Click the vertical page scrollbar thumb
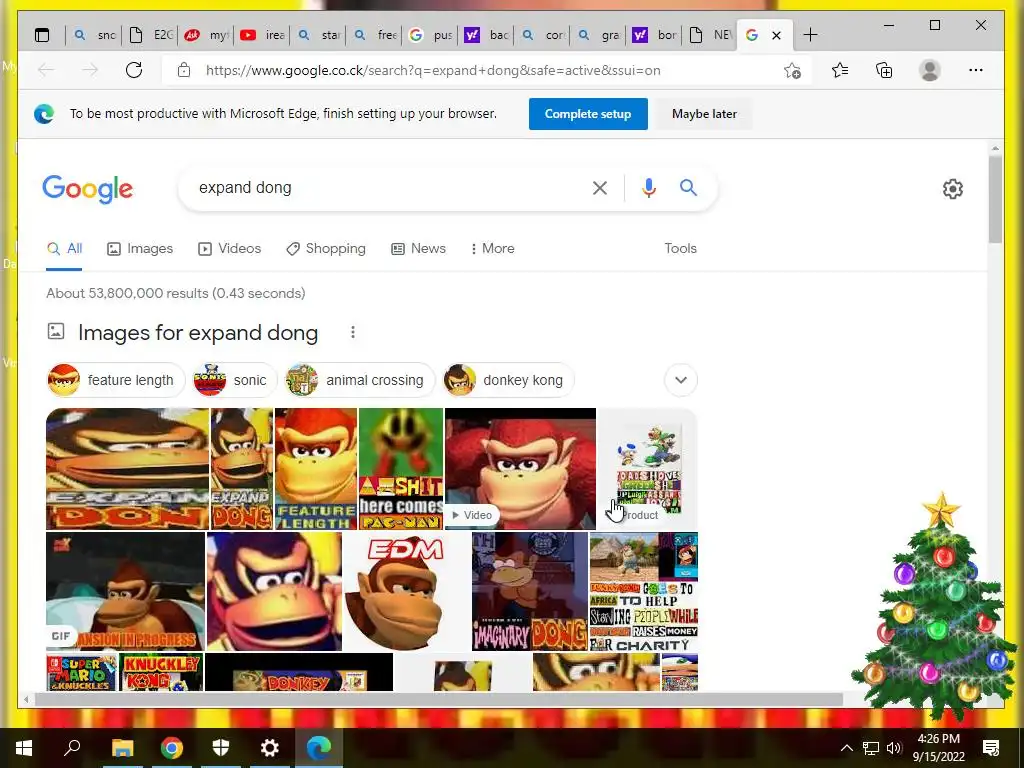The height and width of the screenshot is (768, 1024). pos(995,200)
